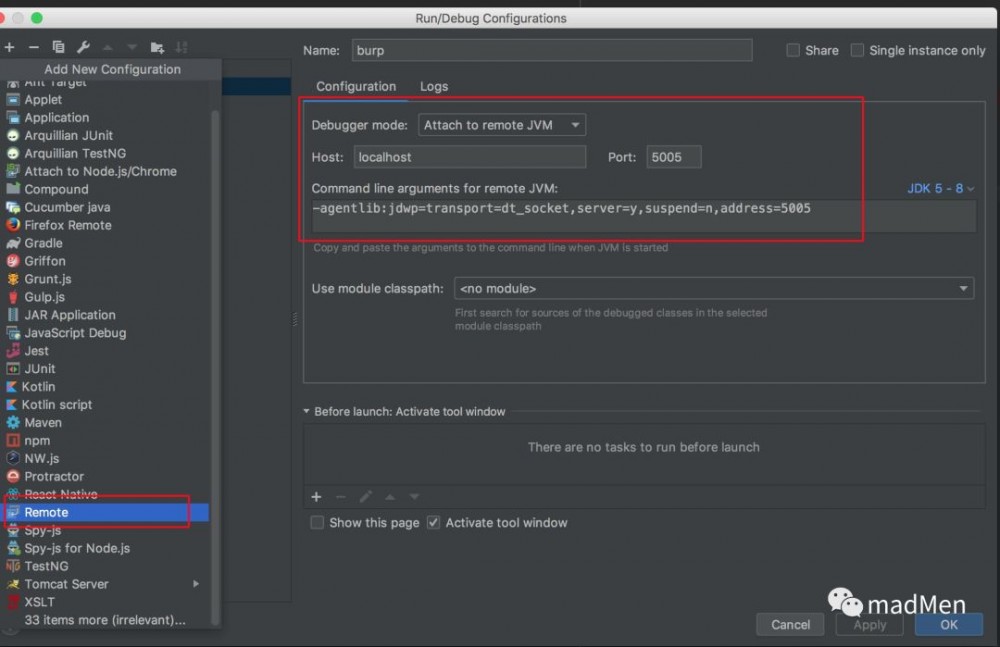Viewport: 1000px width, 647px height.
Task: Click the configuration type list scrollbar
Action: (x=216, y=367)
